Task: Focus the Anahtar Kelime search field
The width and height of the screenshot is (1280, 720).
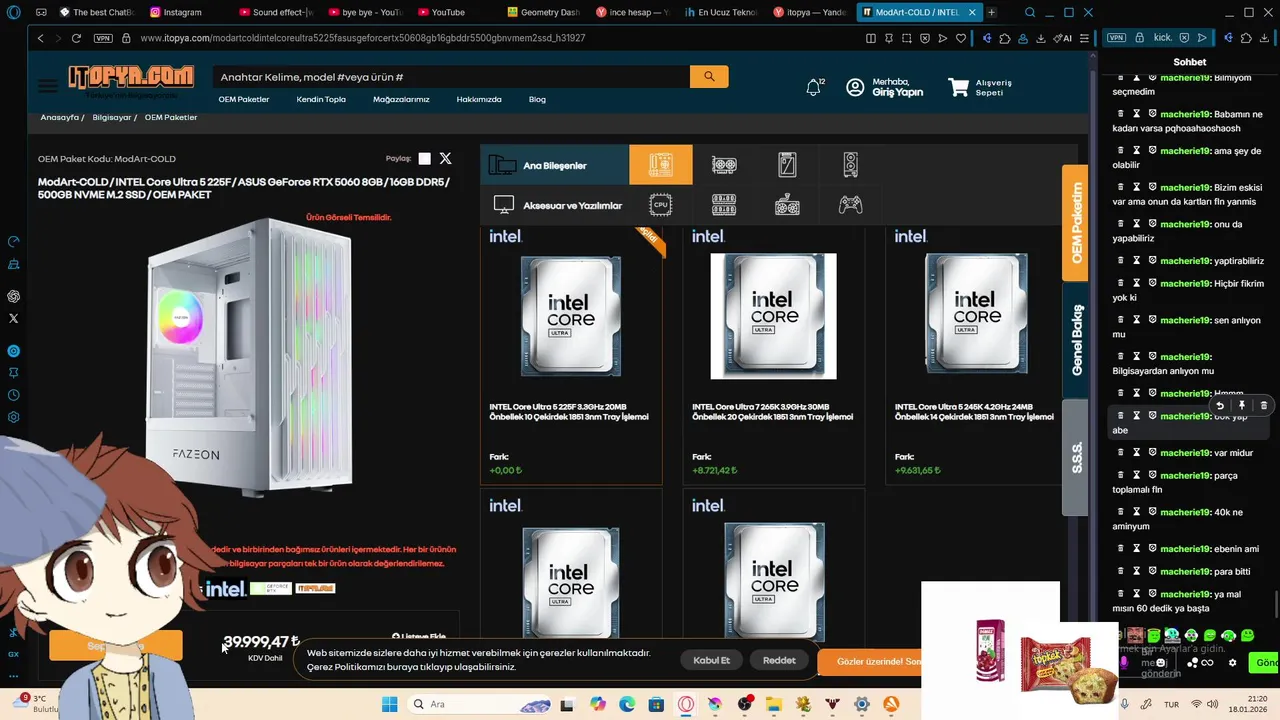Action: click(451, 76)
